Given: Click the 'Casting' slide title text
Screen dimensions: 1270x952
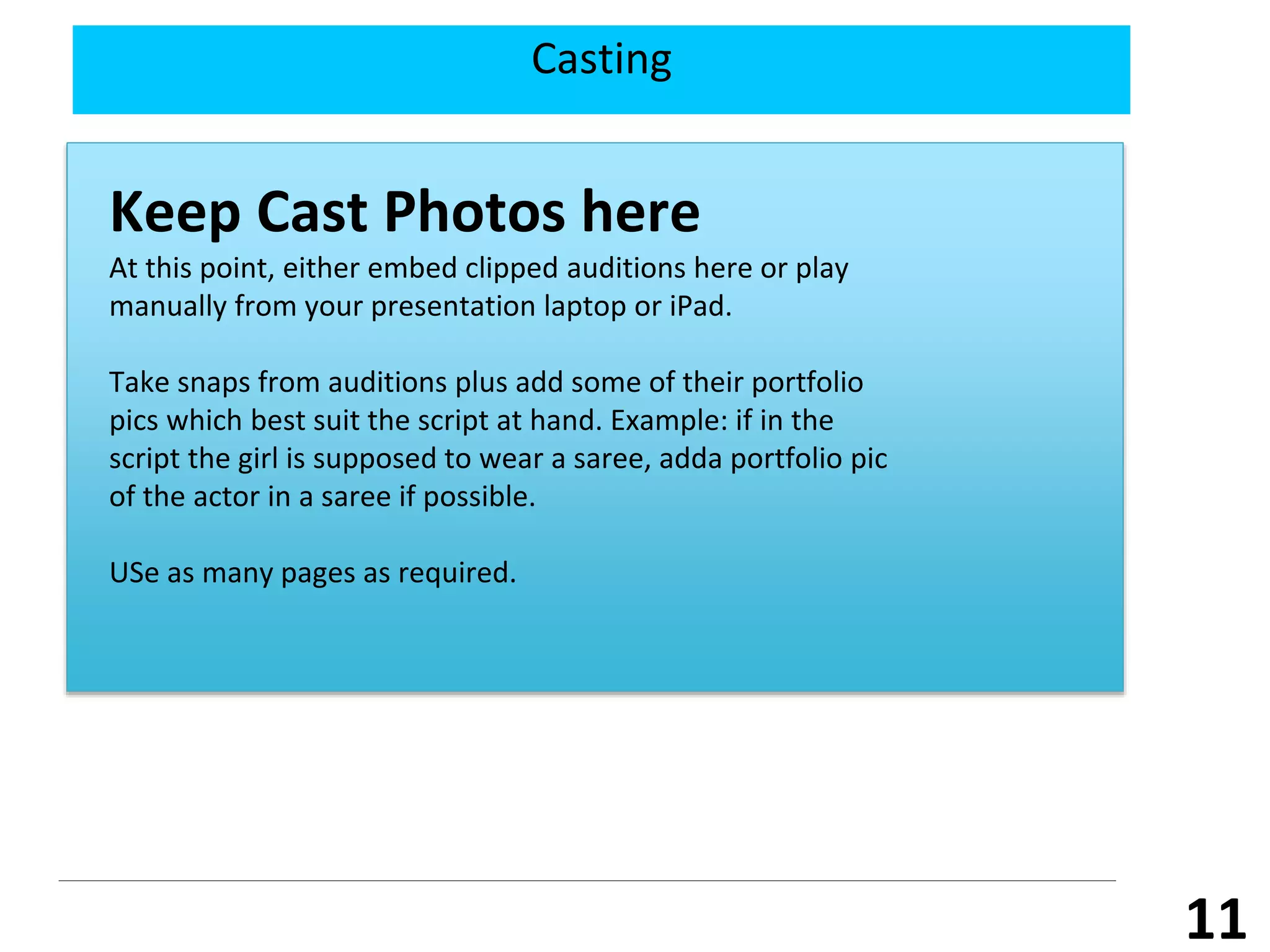Looking at the screenshot, I should (601, 59).
